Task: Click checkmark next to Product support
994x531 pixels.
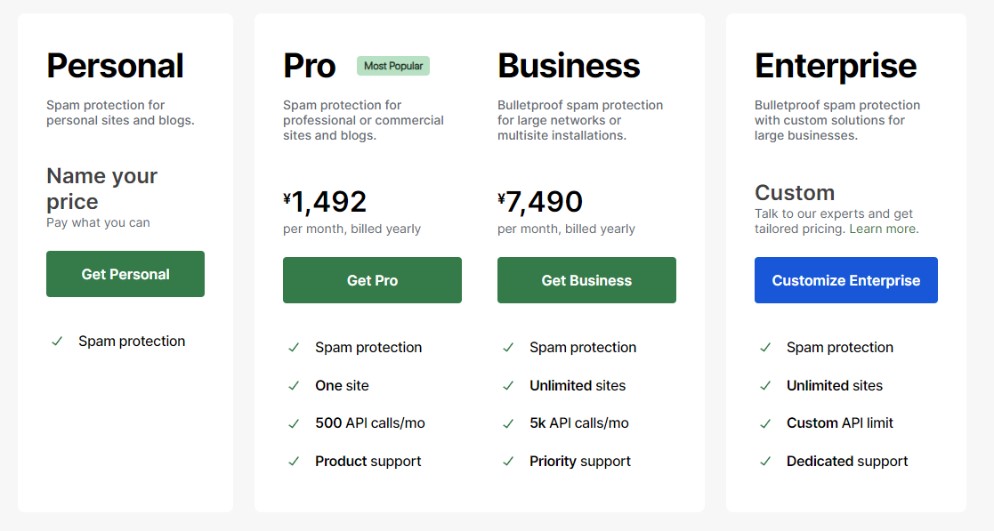Action: tap(294, 461)
